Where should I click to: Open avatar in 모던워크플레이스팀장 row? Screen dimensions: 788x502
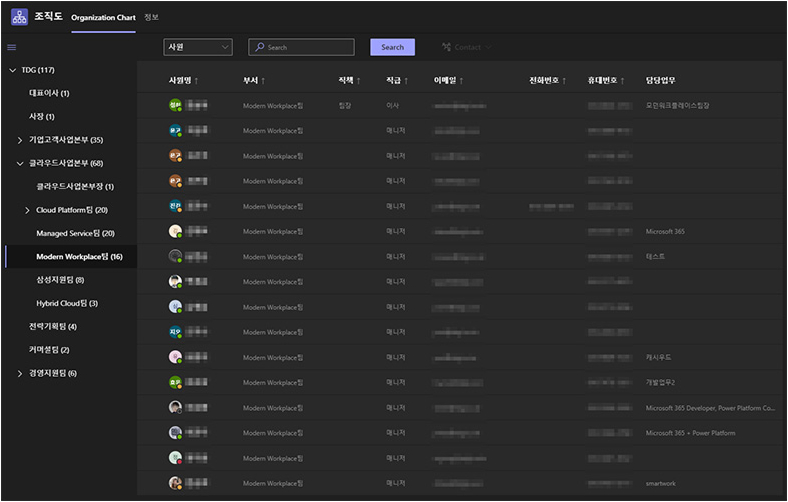pos(175,105)
